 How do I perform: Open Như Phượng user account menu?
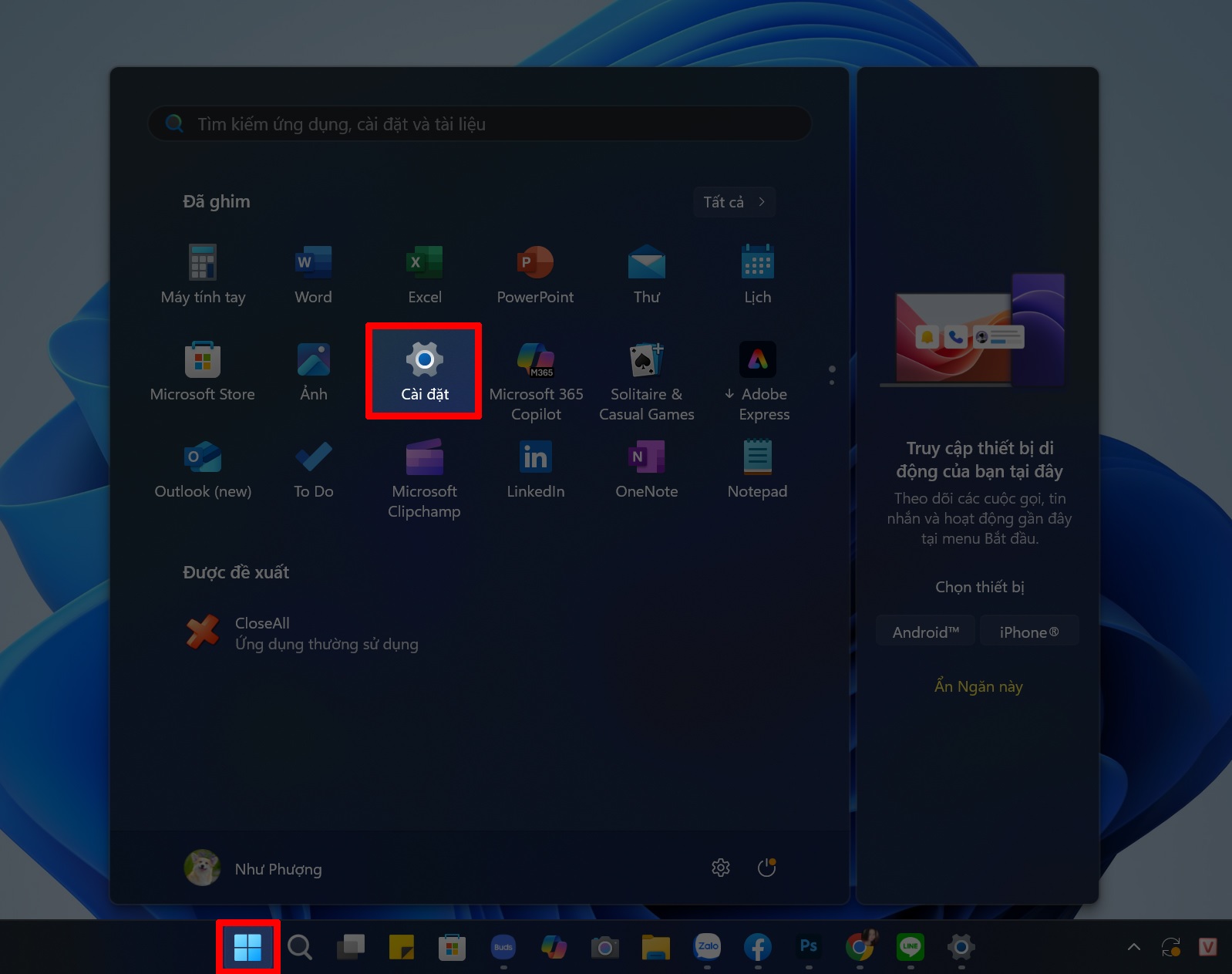254,868
